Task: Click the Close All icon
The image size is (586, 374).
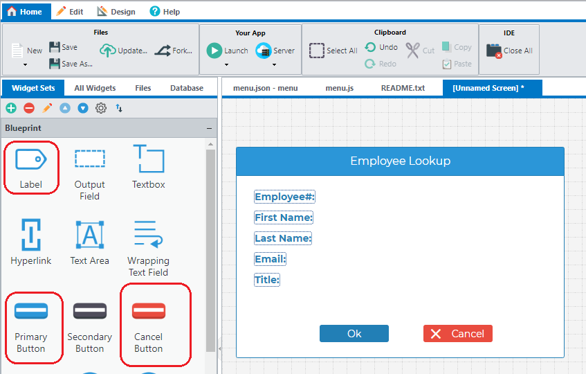Action: pyautogui.click(x=494, y=51)
